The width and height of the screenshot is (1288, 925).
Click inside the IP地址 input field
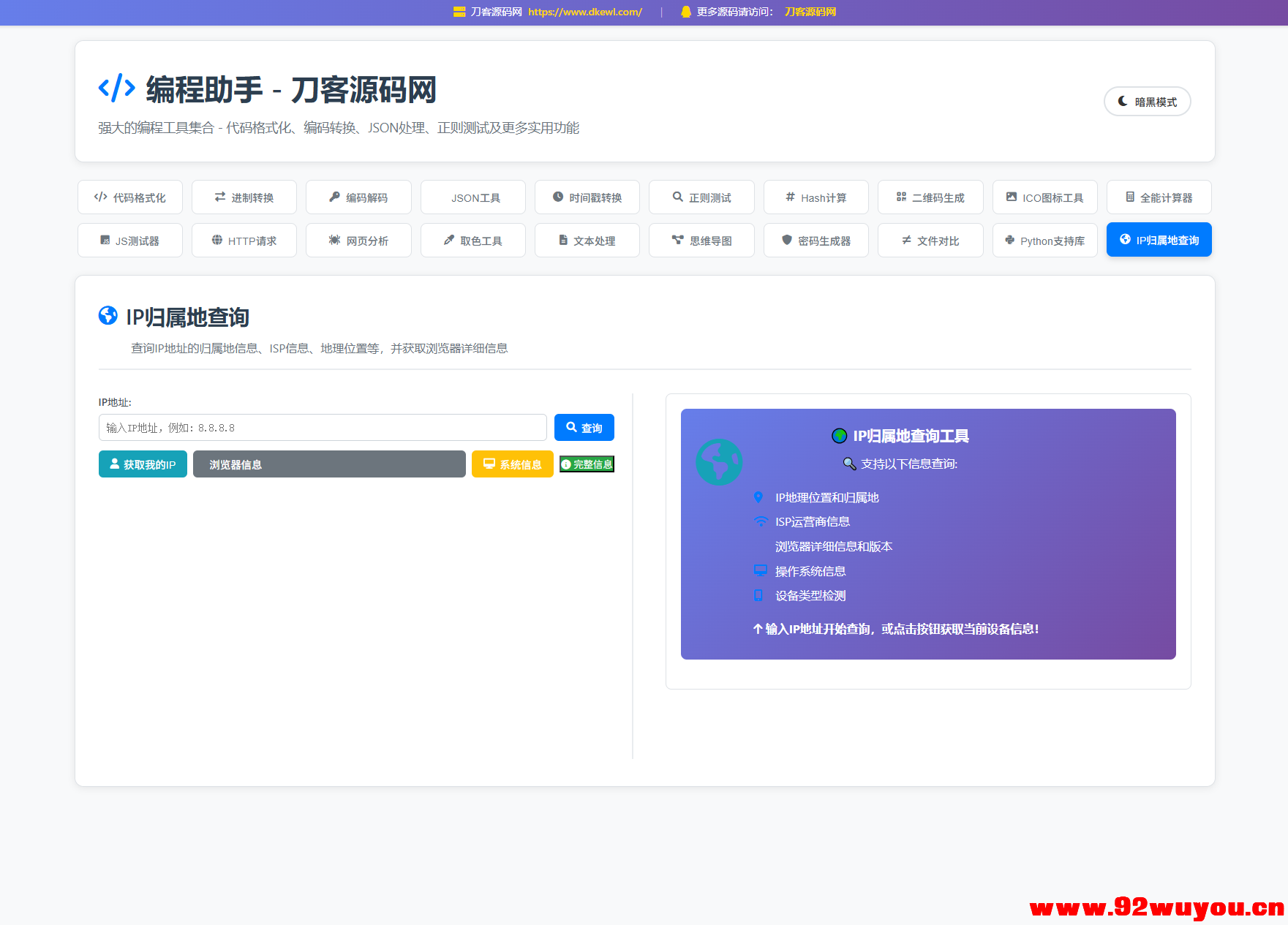(322, 427)
